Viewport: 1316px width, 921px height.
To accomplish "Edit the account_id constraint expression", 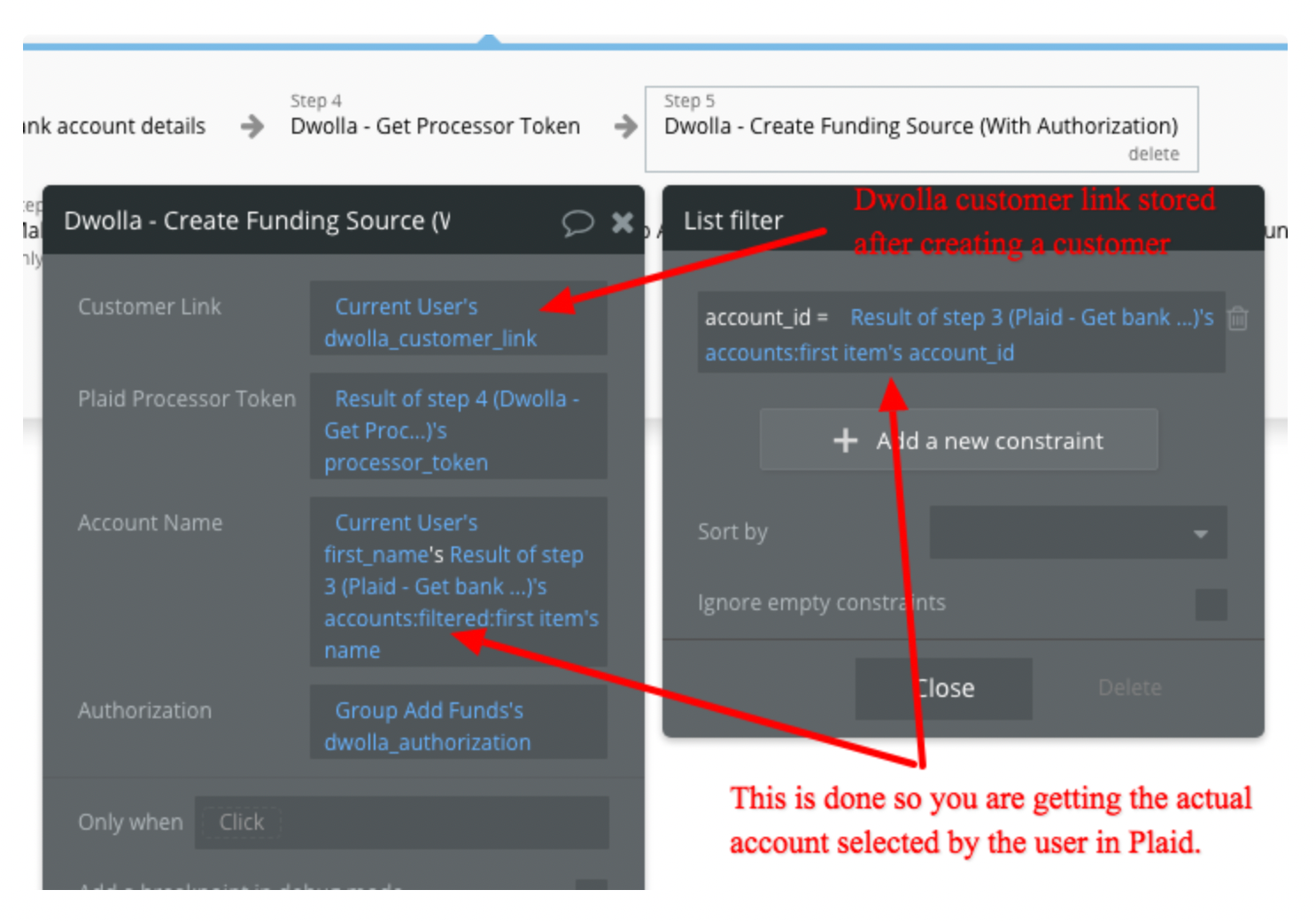I will coord(961,332).
